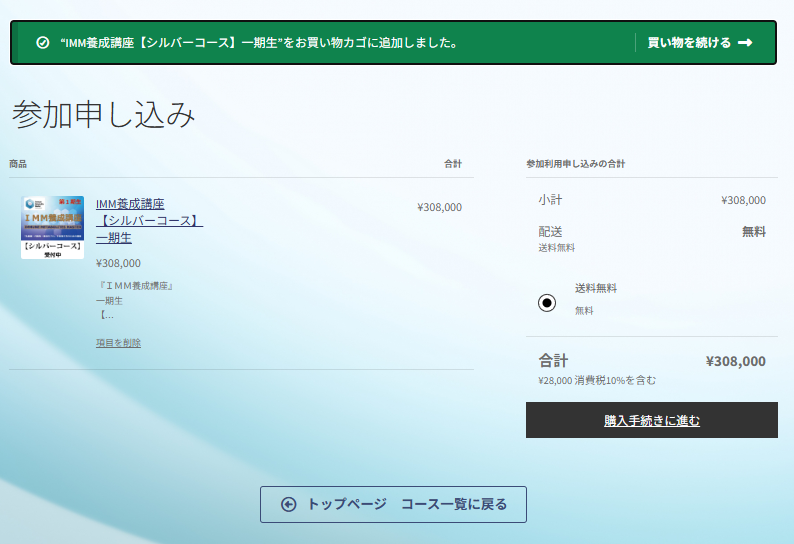The height and width of the screenshot is (544, 794).
Task: Click the ¥28,000 消費税10%を含む tax note
Action: tap(596, 380)
